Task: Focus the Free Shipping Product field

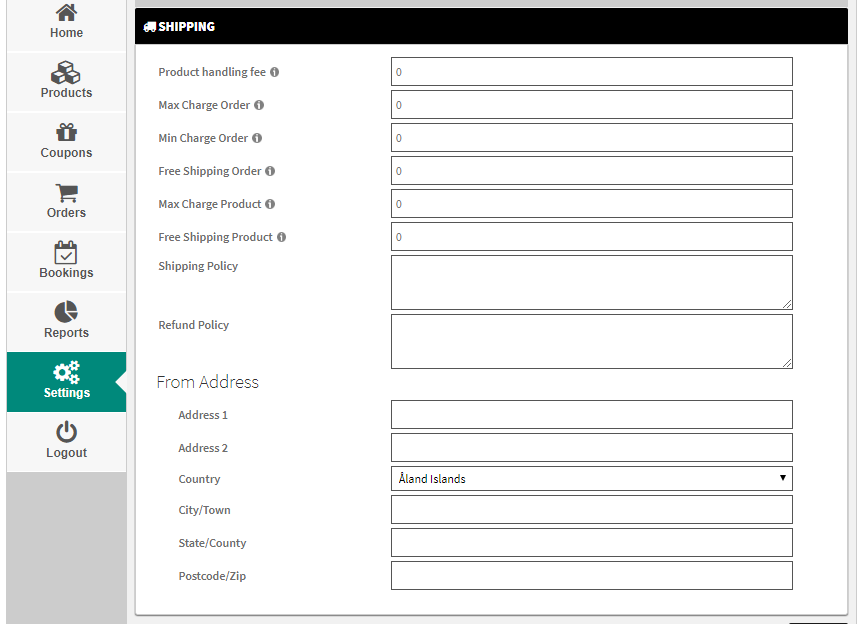Action: click(x=592, y=237)
